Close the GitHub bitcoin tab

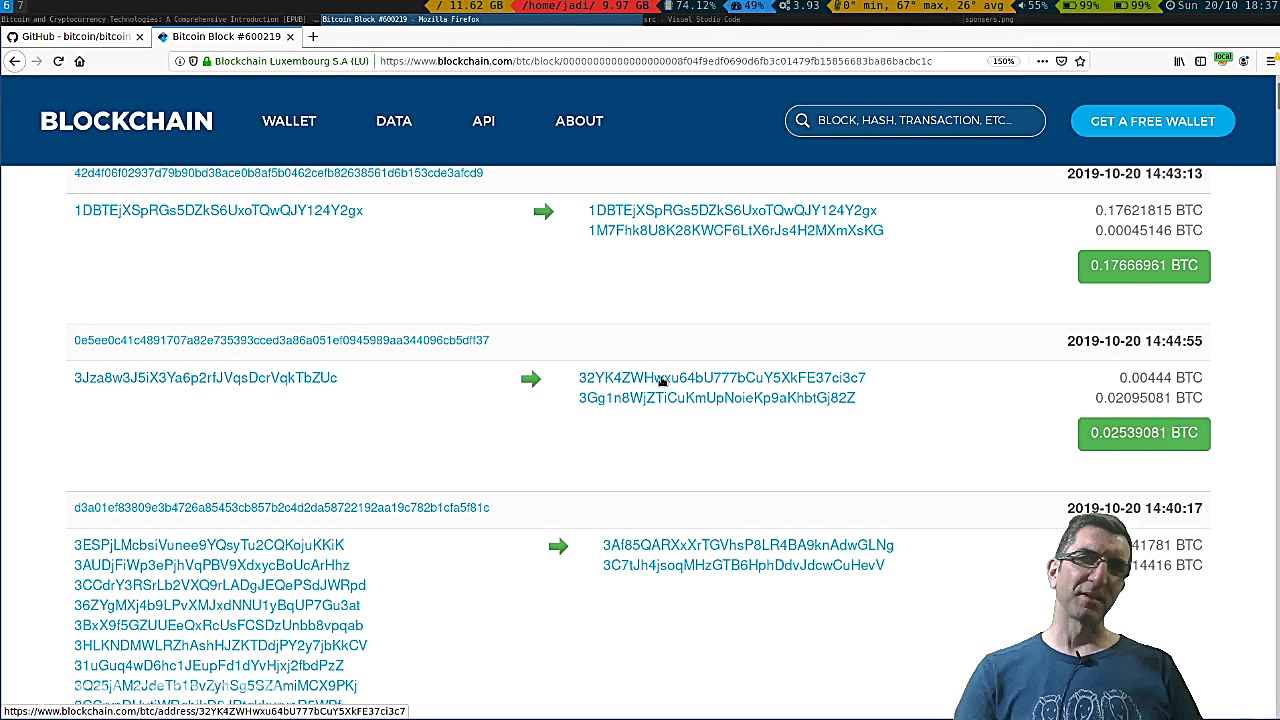[139, 37]
